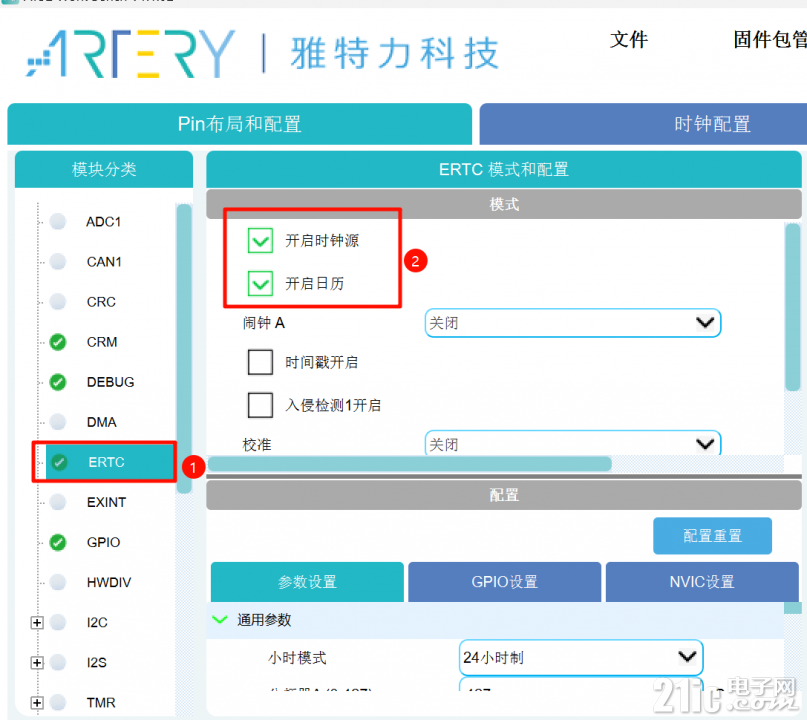Image resolution: width=807 pixels, height=720 pixels.
Task: Select ERTC in module list
Action: (x=111, y=462)
